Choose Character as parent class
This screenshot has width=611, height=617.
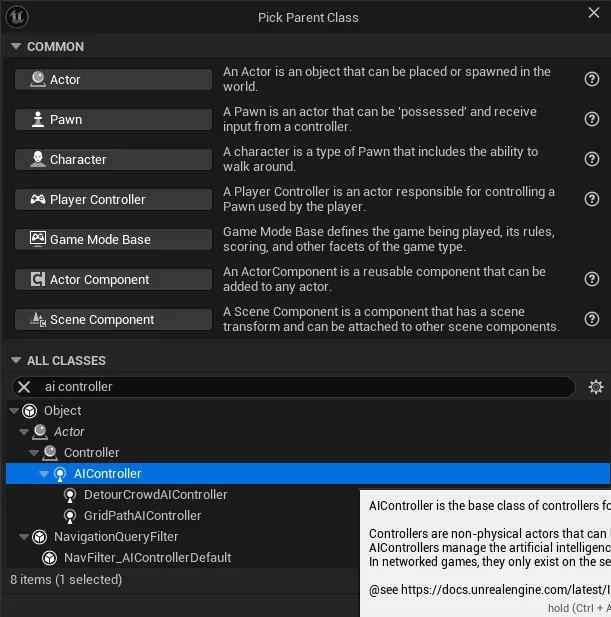pyautogui.click(x=113, y=159)
